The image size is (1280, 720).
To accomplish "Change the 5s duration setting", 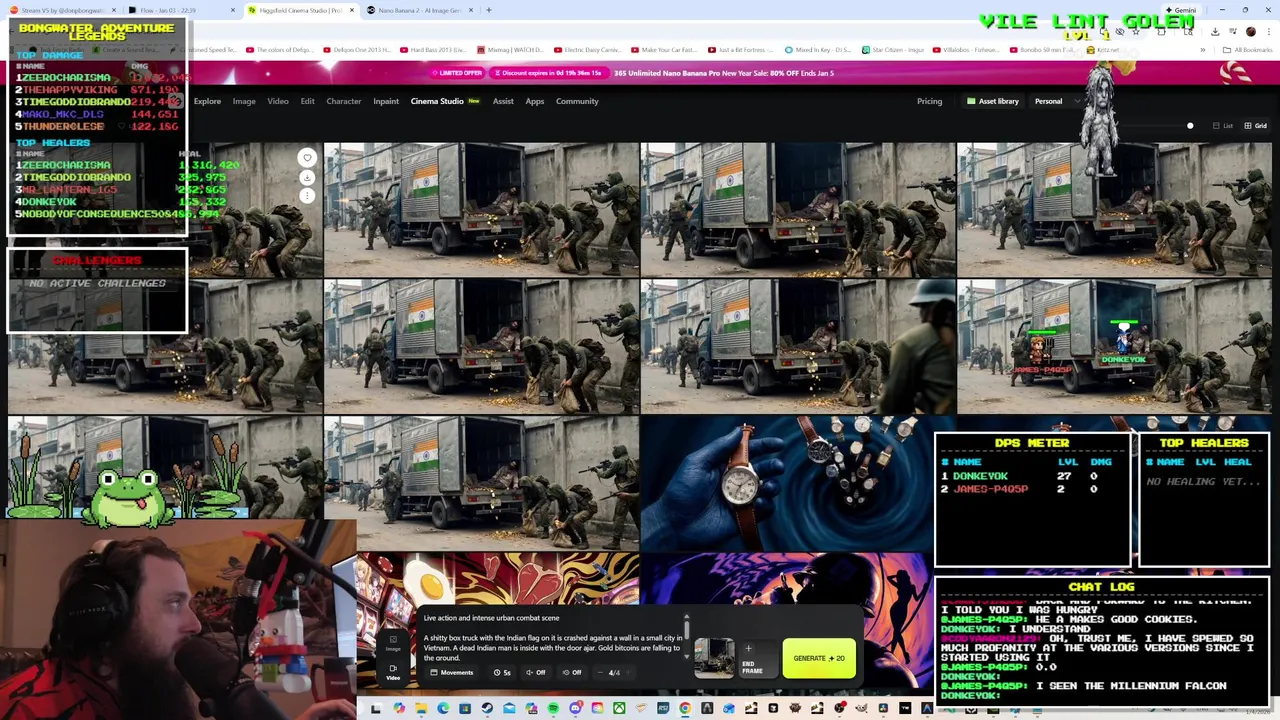I will tap(502, 672).
